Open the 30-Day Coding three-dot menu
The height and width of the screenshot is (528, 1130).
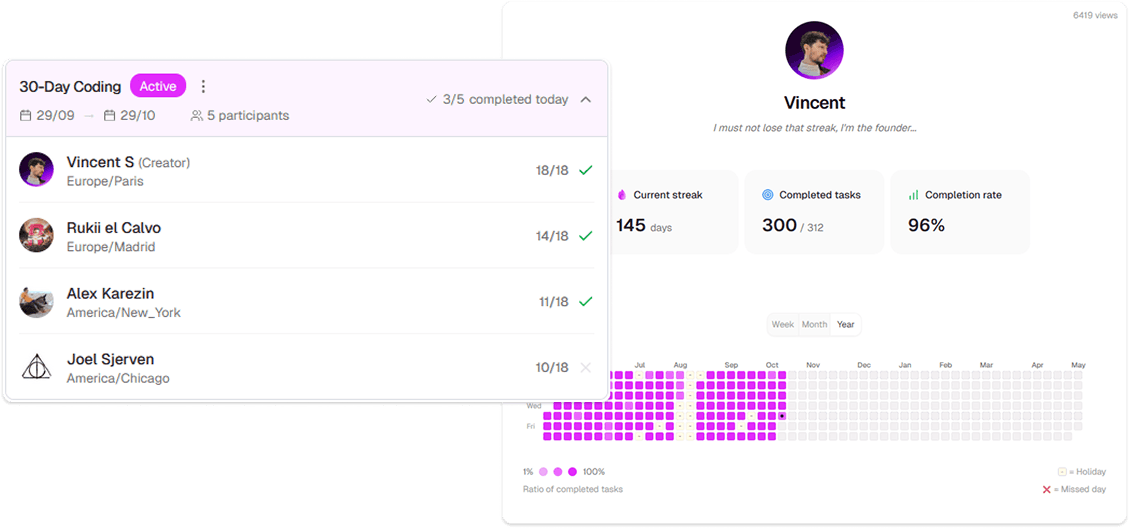(x=203, y=87)
